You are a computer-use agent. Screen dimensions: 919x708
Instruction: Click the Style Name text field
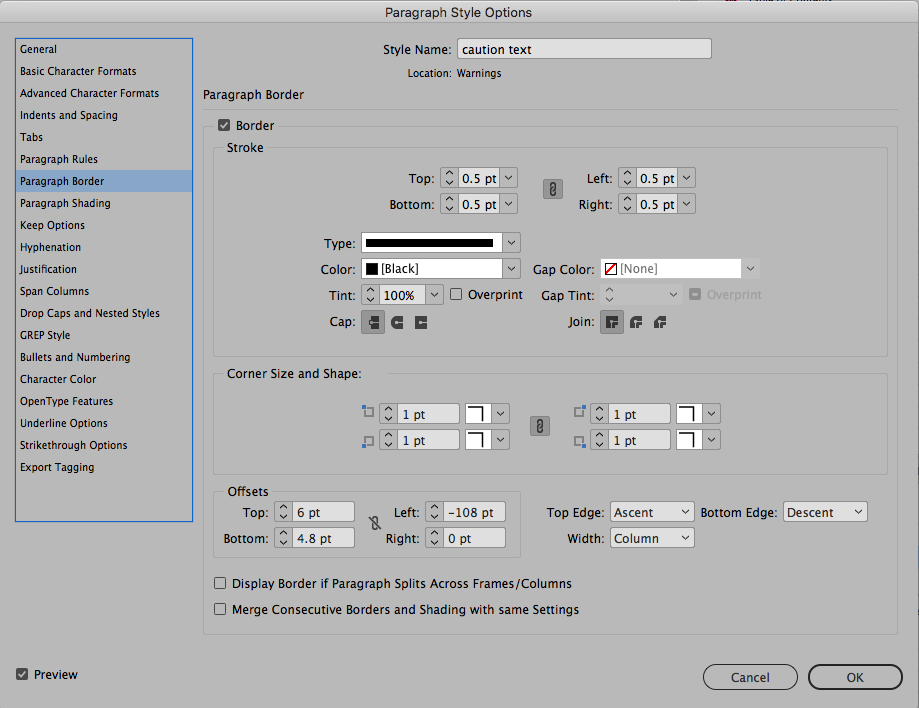pos(582,48)
